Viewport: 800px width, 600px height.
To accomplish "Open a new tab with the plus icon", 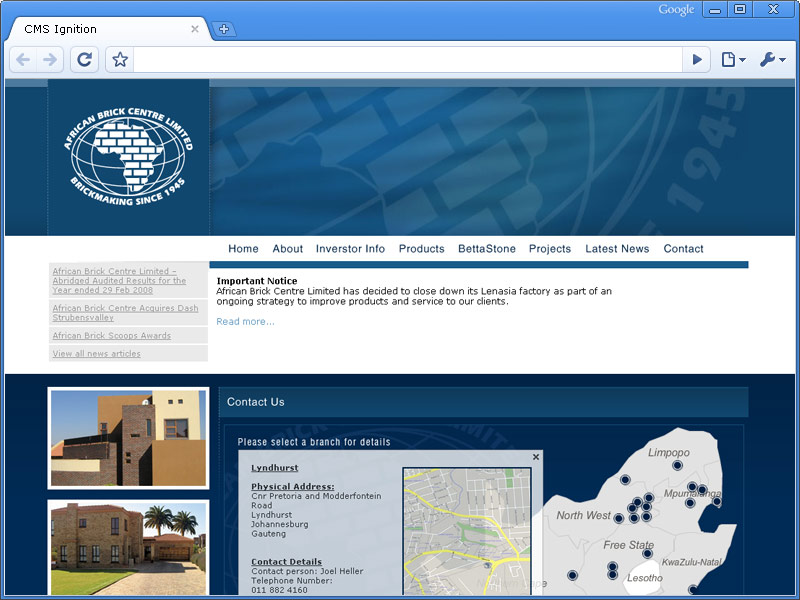I will [x=224, y=29].
